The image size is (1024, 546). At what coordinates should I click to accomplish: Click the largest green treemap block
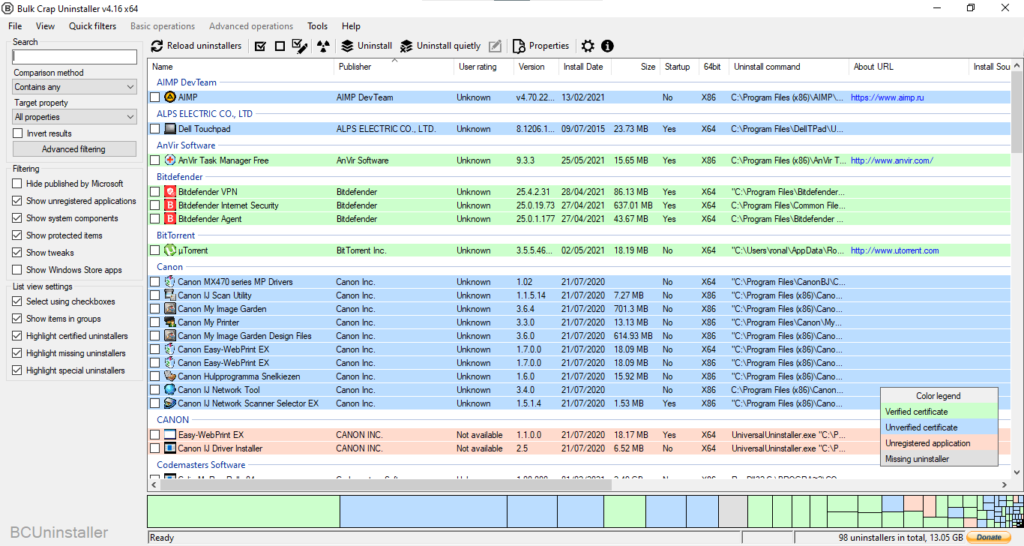tap(244, 511)
